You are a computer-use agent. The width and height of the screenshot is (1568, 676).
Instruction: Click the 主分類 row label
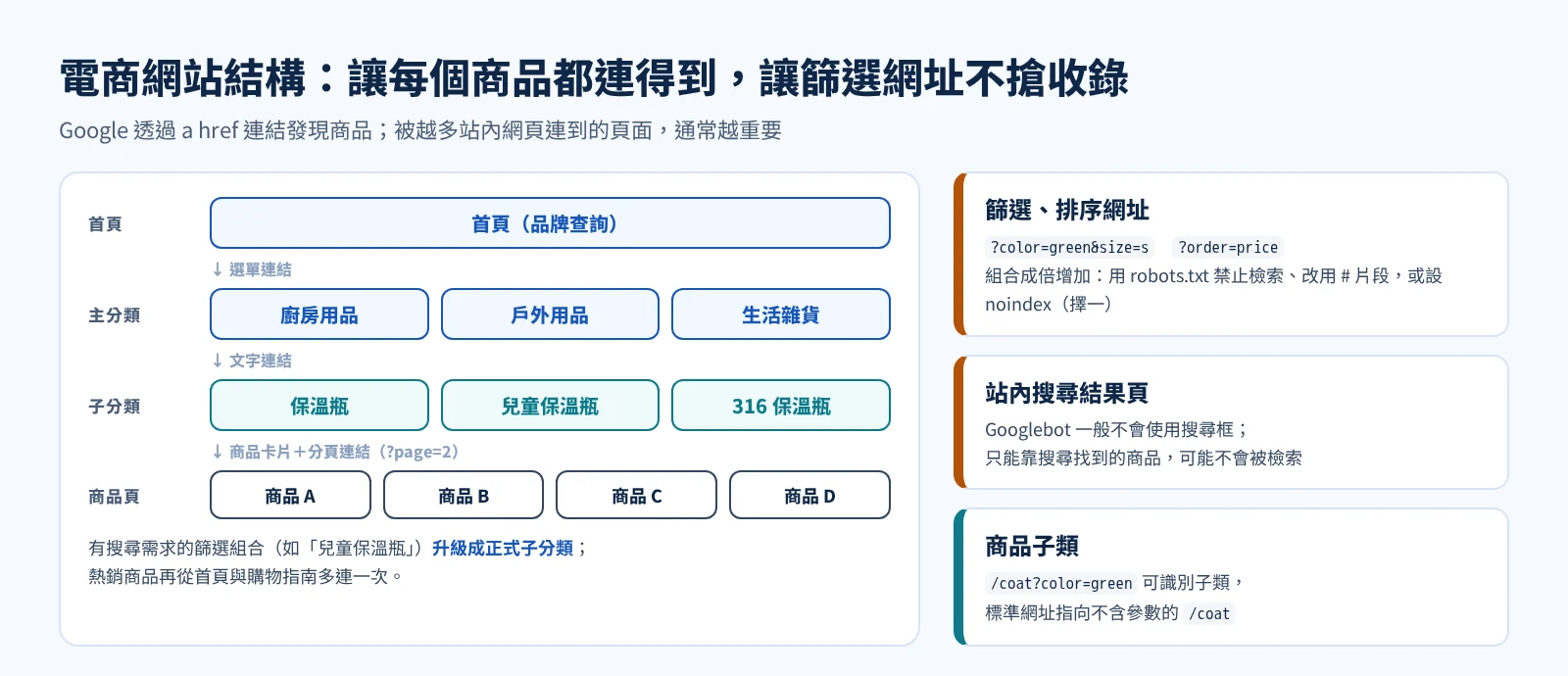(114, 315)
